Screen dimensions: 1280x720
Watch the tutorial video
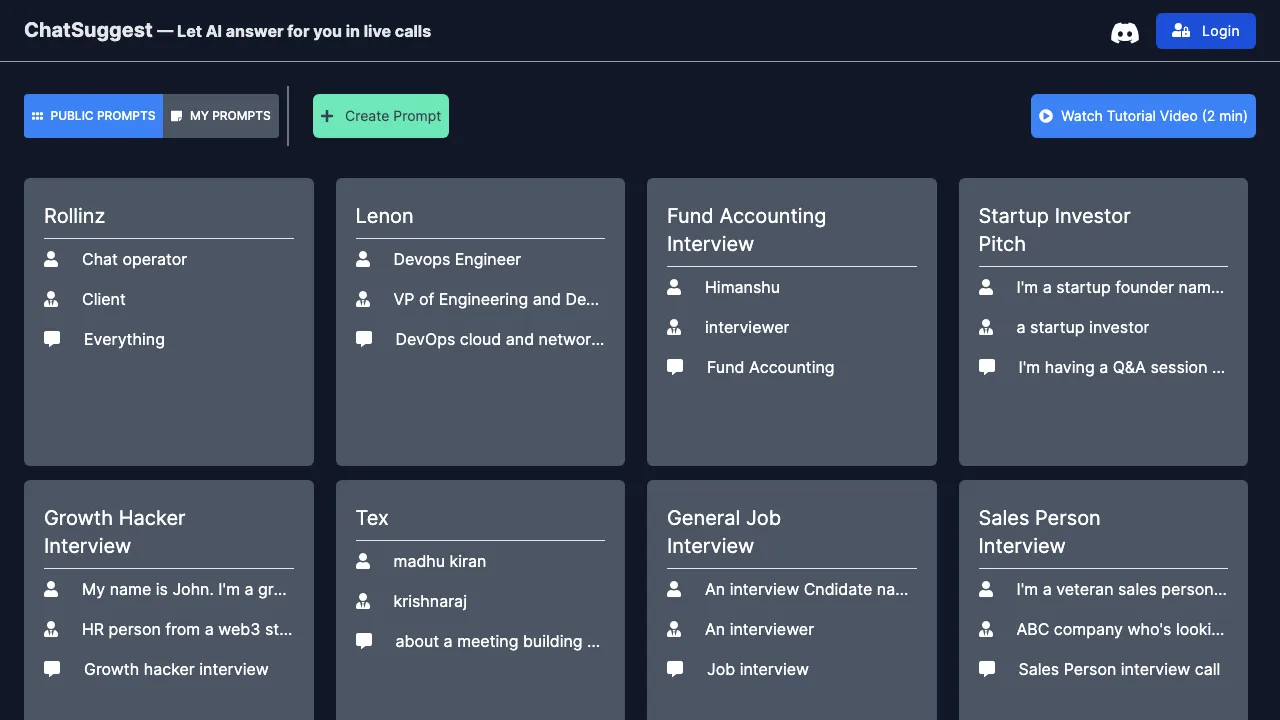click(1143, 116)
